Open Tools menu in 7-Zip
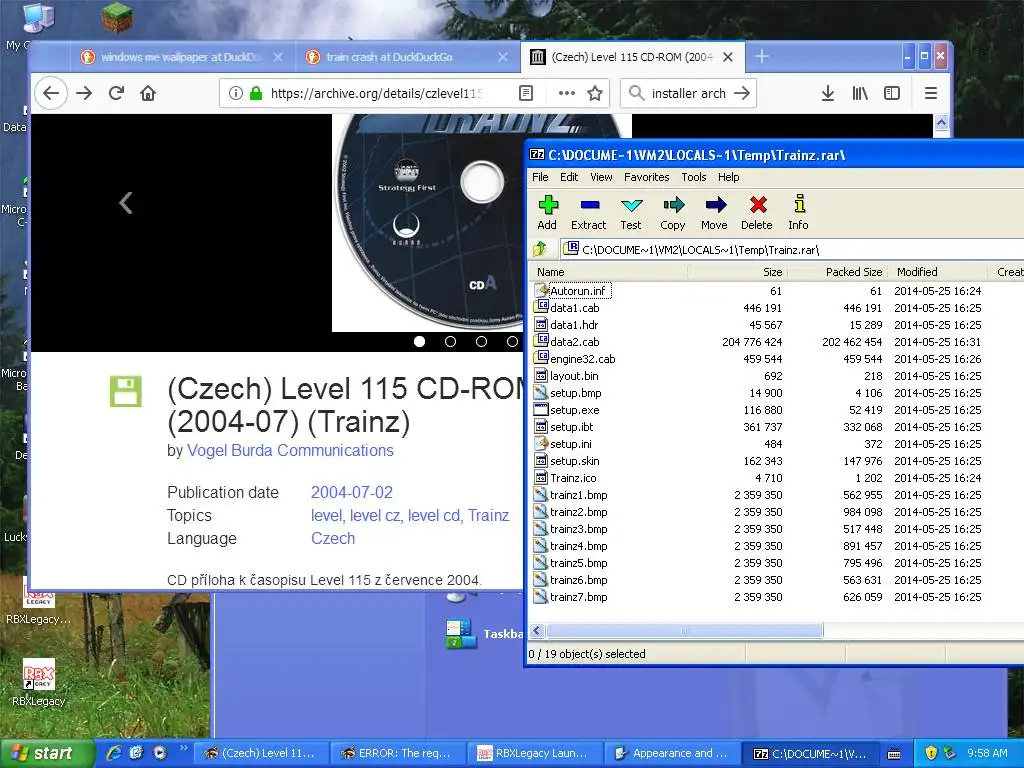Screen dimensions: 1024x768 (x=694, y=177)
